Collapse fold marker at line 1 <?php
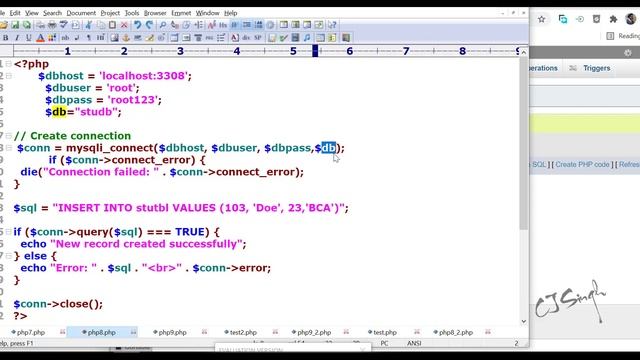Image resolution: width=640 pixels, height=360 pixels. pyautogui.click(x=8, y=64)
